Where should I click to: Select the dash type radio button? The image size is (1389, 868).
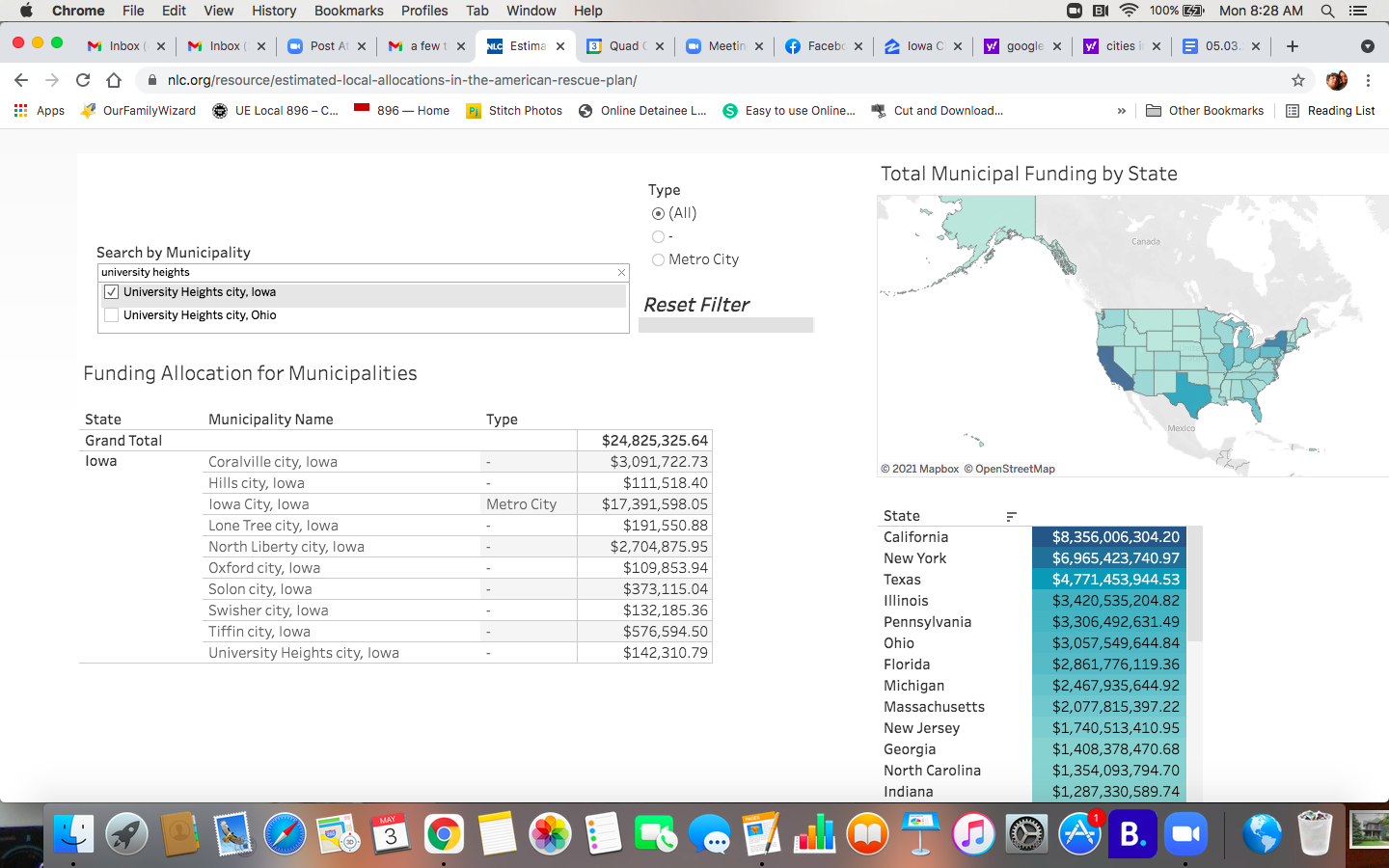pyautogui.click(x=658, y=236)
